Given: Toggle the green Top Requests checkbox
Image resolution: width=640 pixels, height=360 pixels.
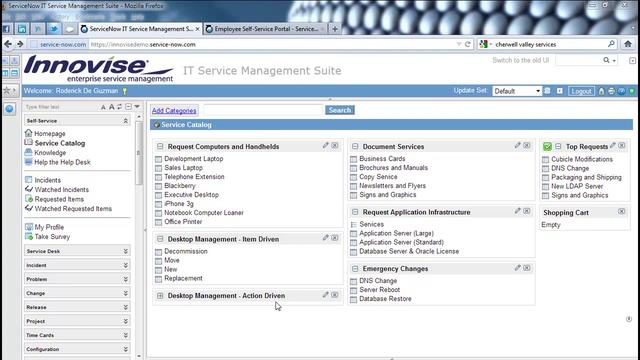Looking at the screenshot, I should tap(547, 147).
